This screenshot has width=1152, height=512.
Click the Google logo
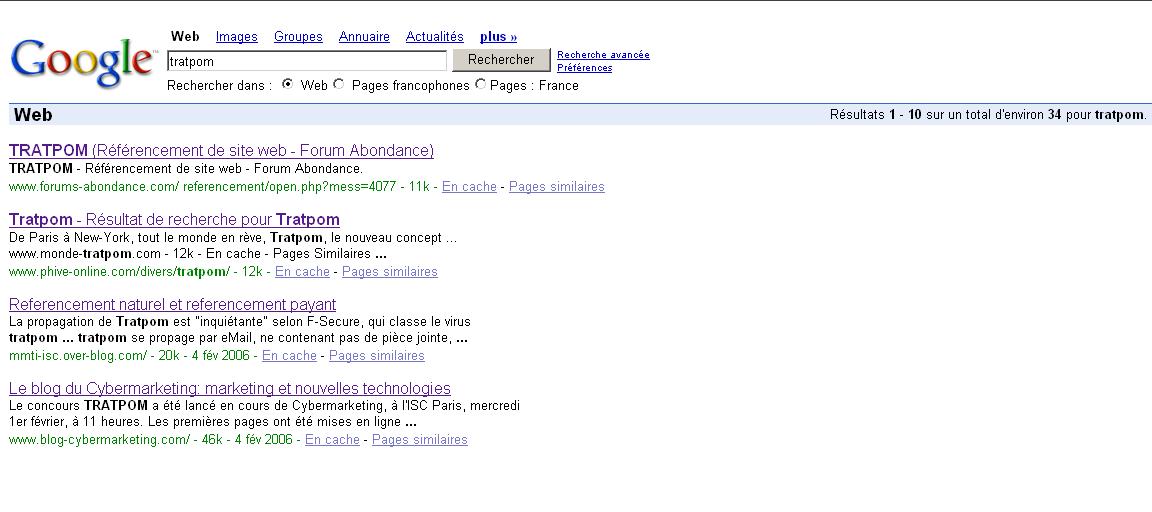(x=82, y=63)
